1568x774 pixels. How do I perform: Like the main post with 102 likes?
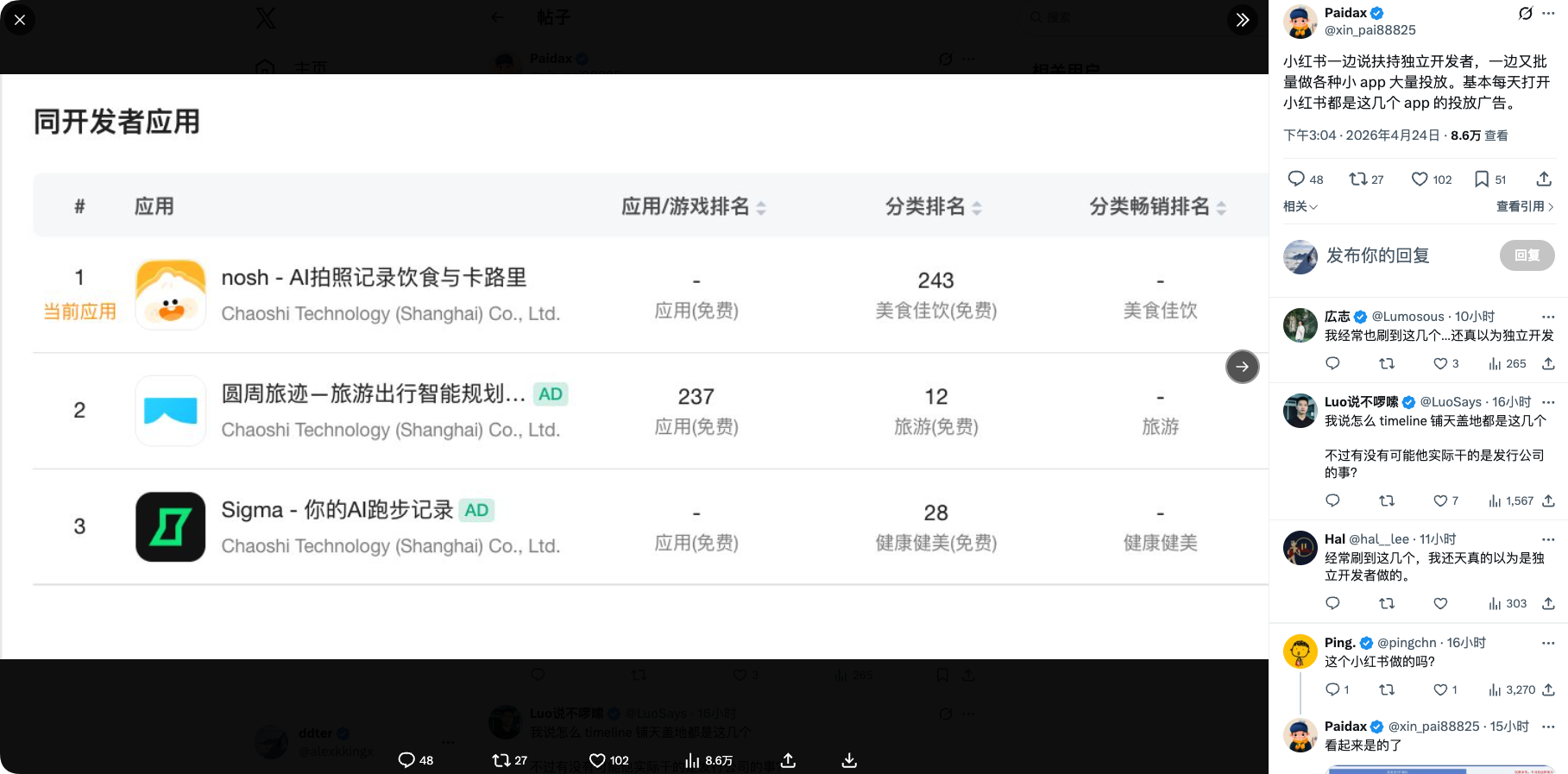1420,179
